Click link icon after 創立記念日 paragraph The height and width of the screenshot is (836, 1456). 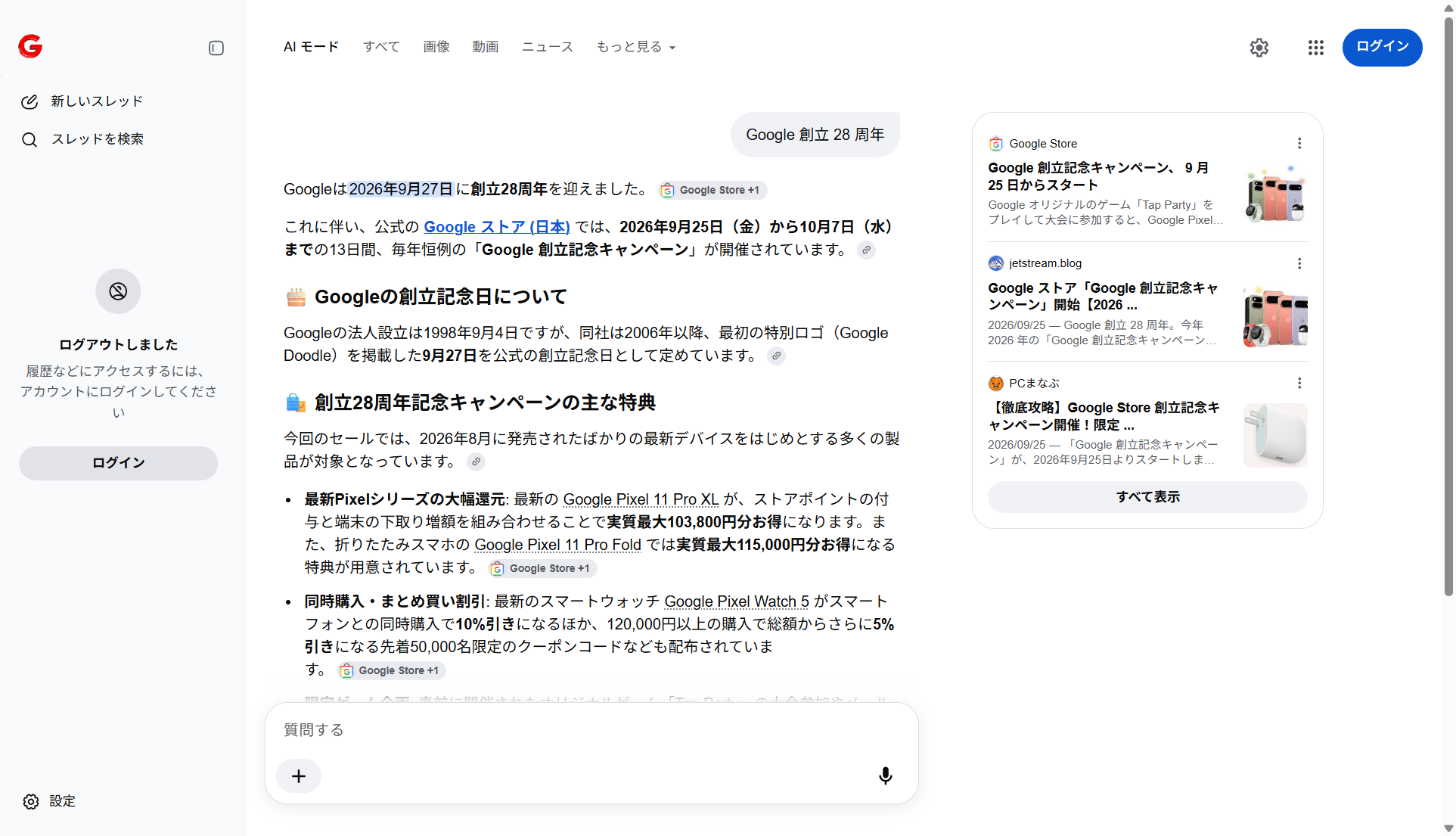tap(776, 356)
